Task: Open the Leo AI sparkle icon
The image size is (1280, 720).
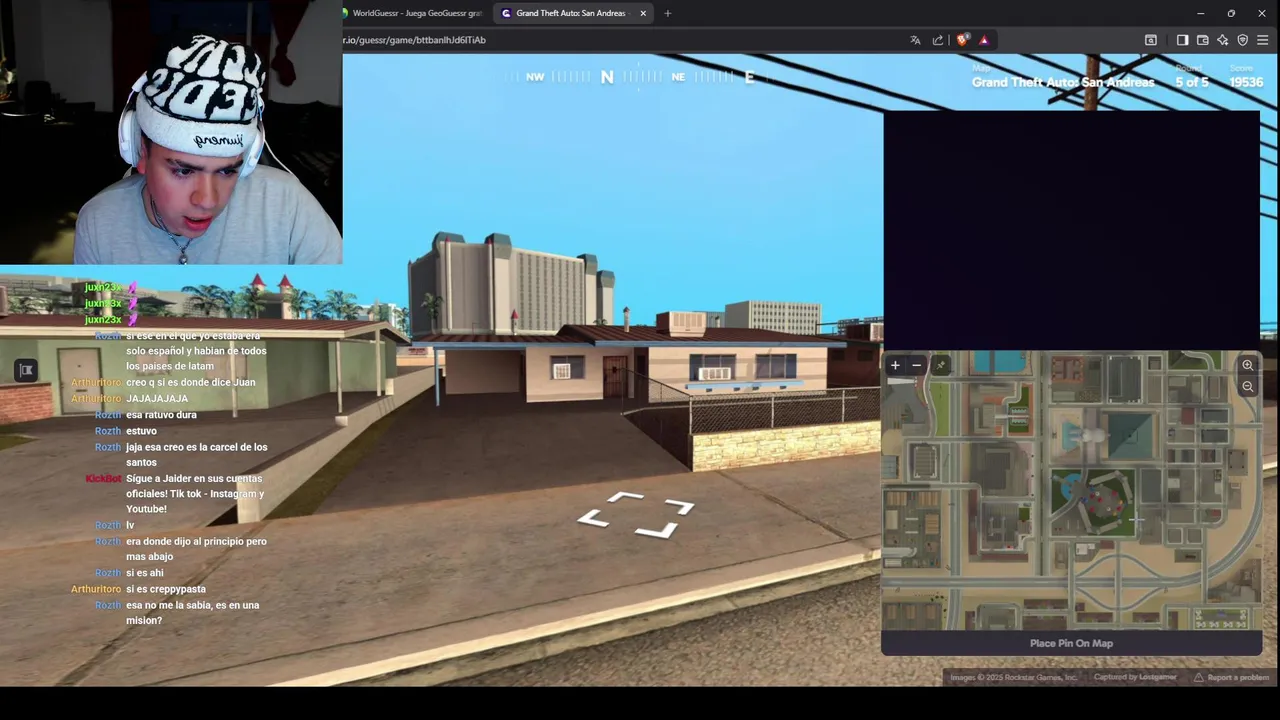Action: [1222, 40]
